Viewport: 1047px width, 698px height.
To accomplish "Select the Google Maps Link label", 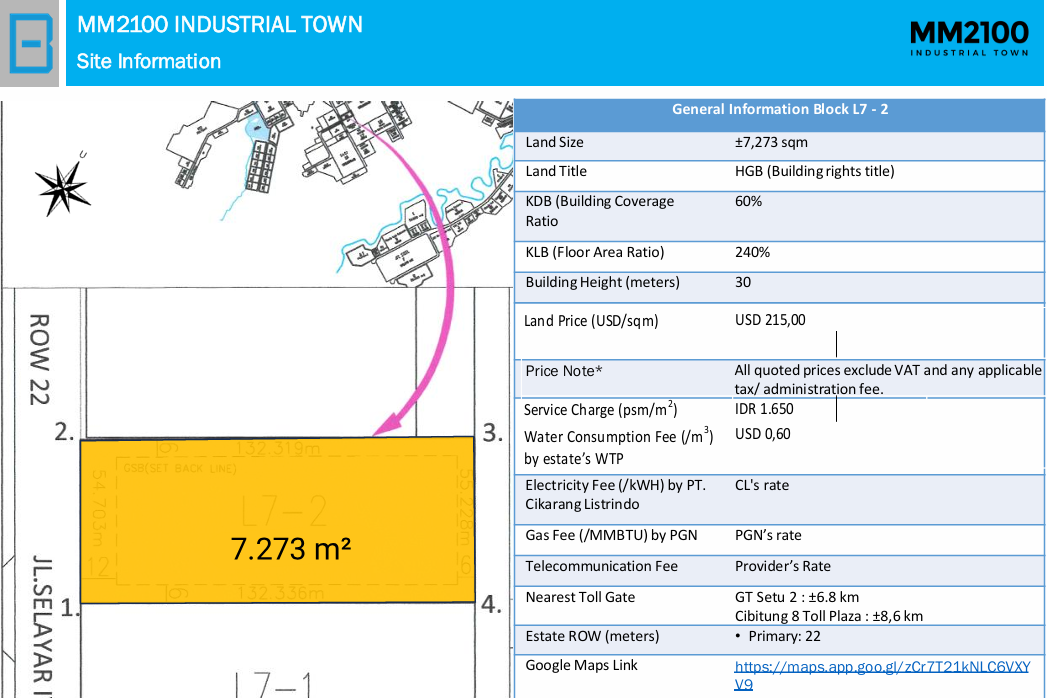I will [581, 665].
